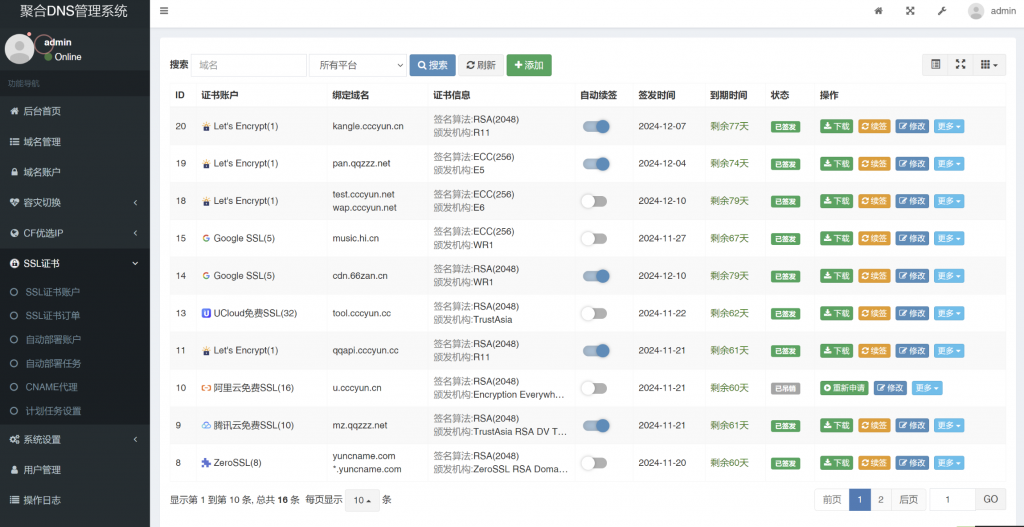Viewport: 1024px width, 527px height.
Task: Open SSL证书账户 submenu item
Action: tap(75, 291)
